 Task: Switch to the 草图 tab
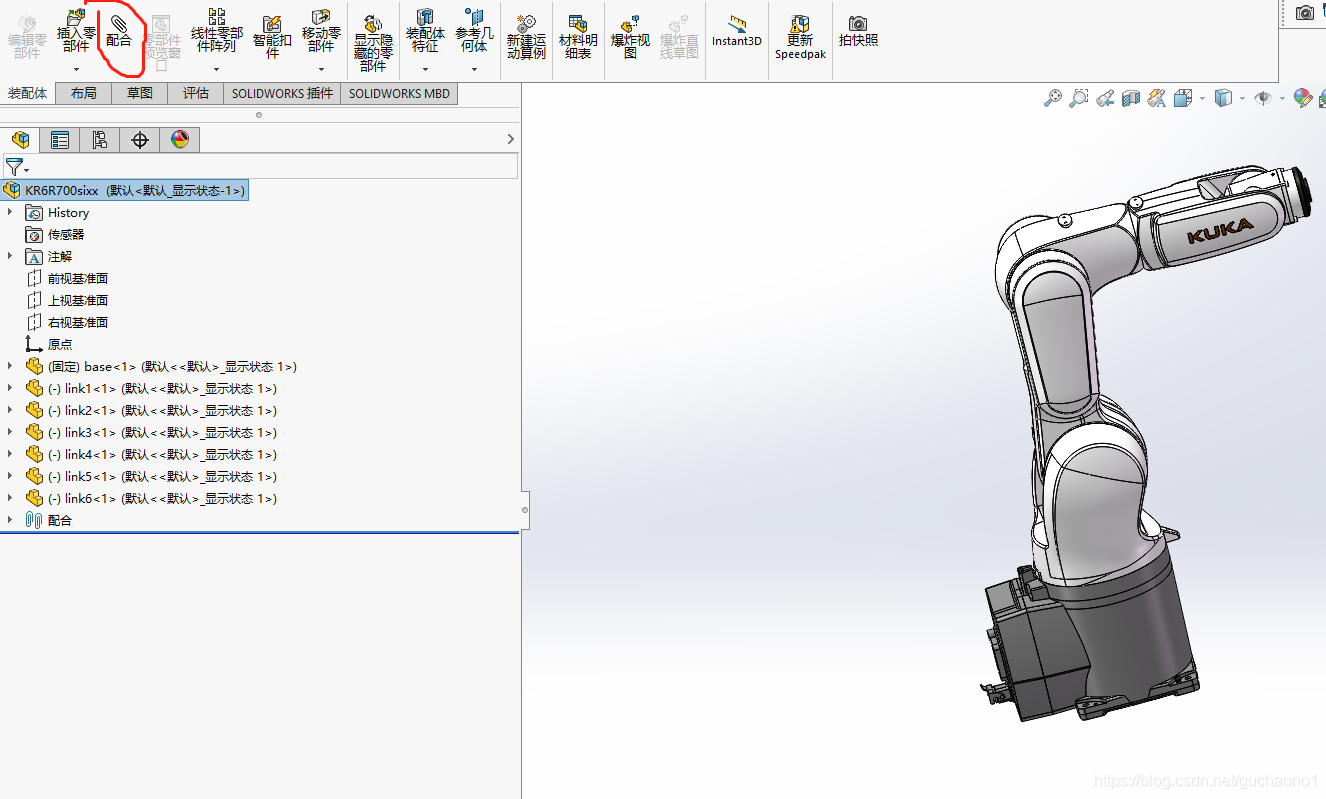click(140, 93)
